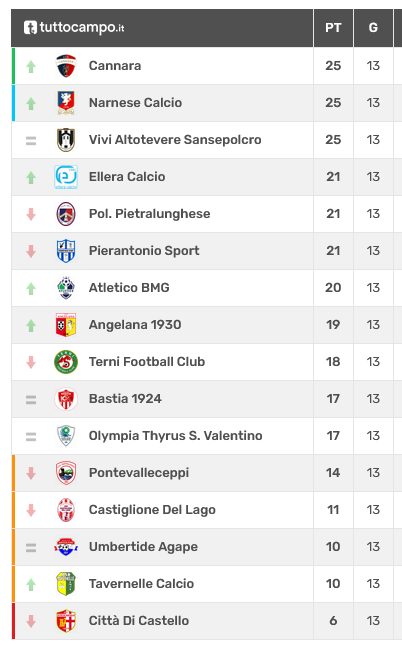Click the equals sign beside Bastia 1924

31,399
